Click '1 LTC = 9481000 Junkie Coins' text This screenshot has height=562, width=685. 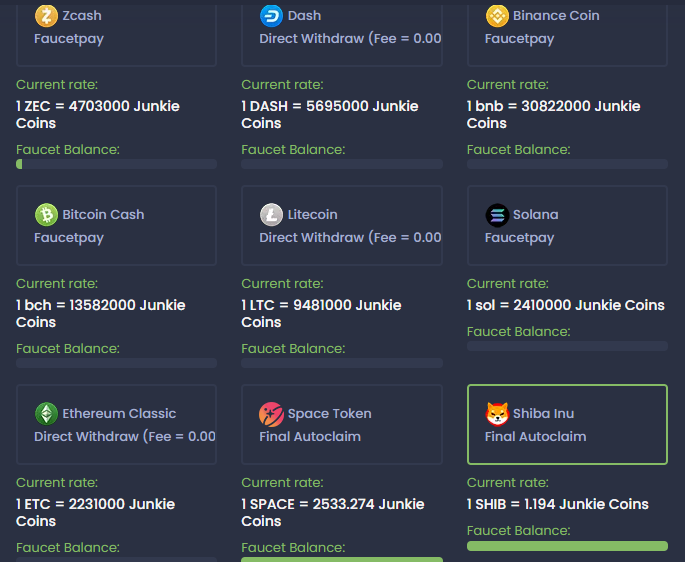tap(321, 313)
